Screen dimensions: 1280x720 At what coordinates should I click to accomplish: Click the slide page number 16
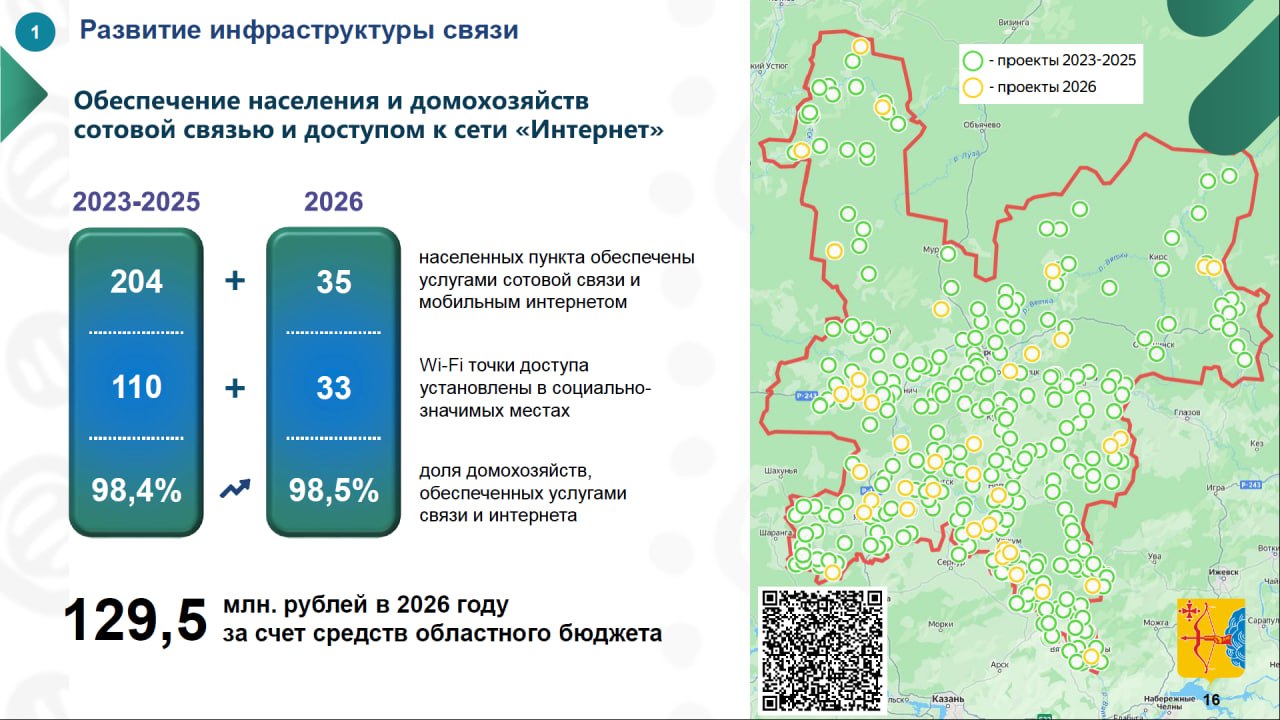1211,700
